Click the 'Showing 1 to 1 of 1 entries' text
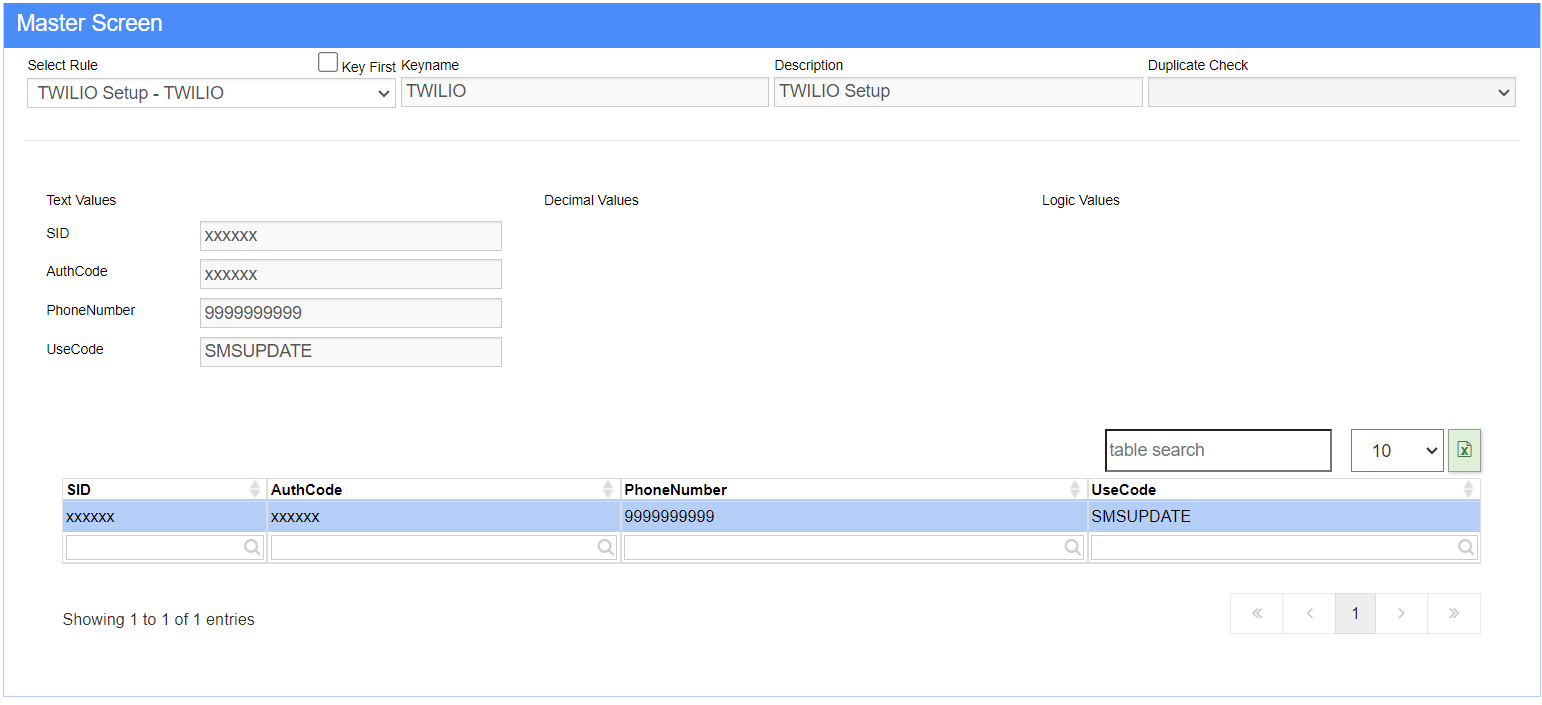Image resolution: width=1542 pixels, height=705 pixels. (159, 620)
